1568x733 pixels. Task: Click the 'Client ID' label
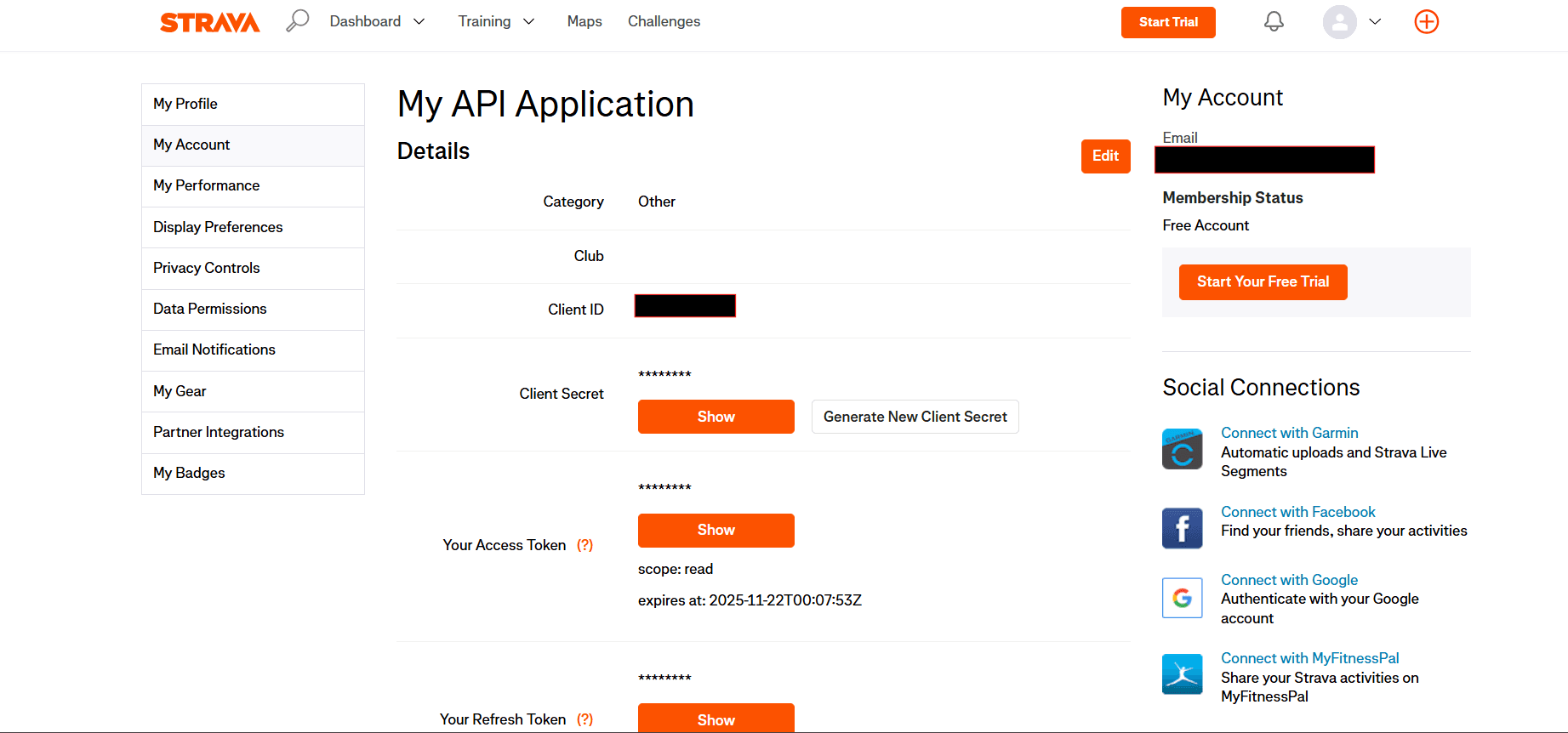coord(576,310)
